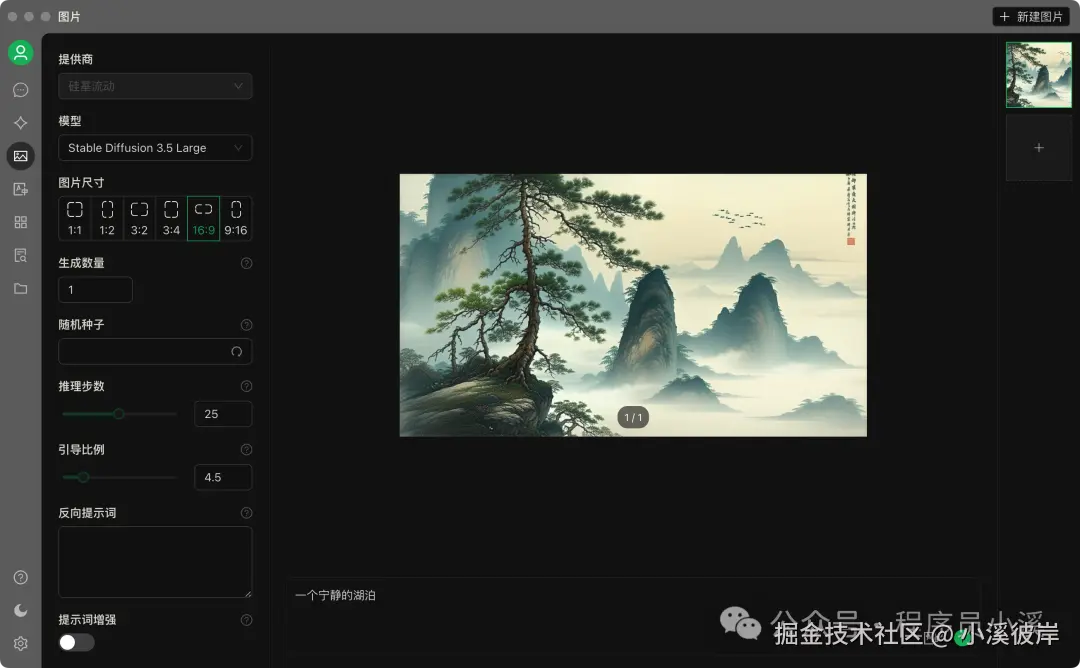The image size is (1080, 668).
Task: Open the 提供商 provider dropdown
Action: coord(155,86)
